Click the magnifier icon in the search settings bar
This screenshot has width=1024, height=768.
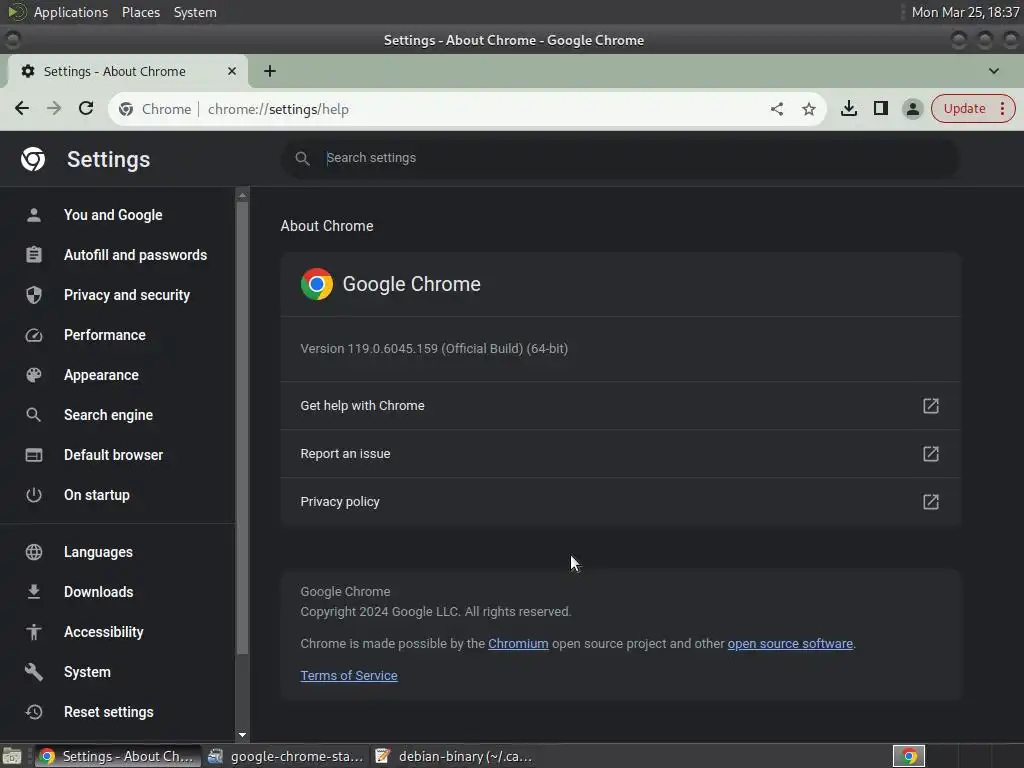[302, 158]
